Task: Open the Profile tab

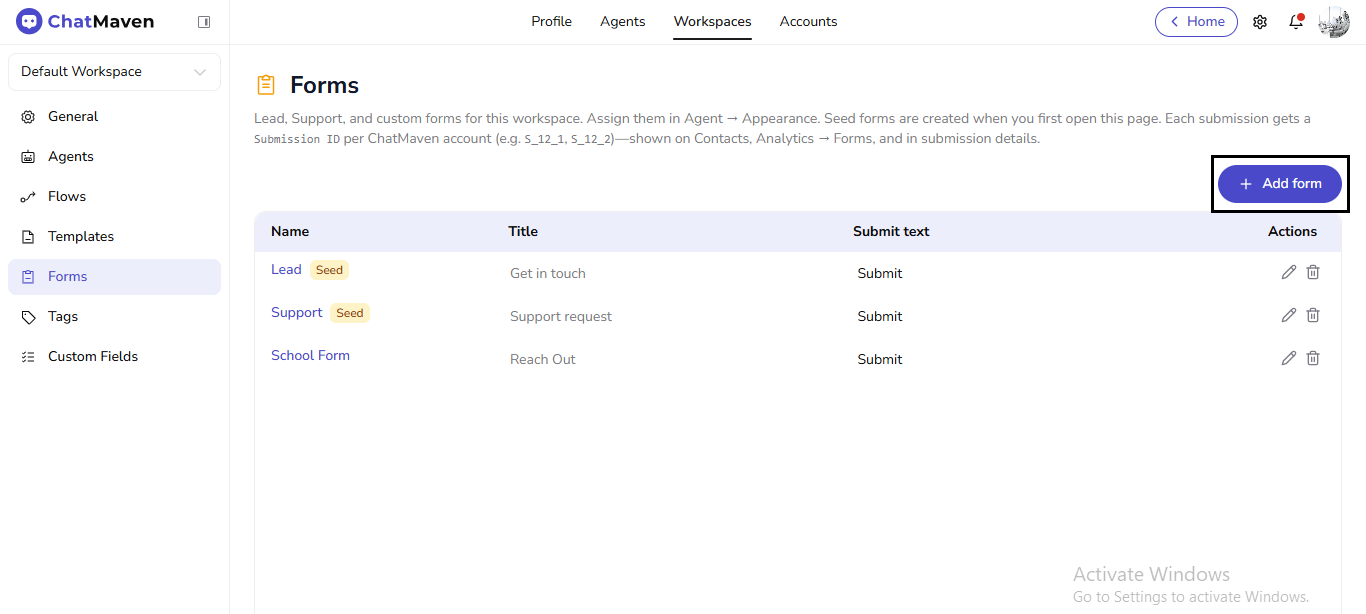Action: click(551, 21)
